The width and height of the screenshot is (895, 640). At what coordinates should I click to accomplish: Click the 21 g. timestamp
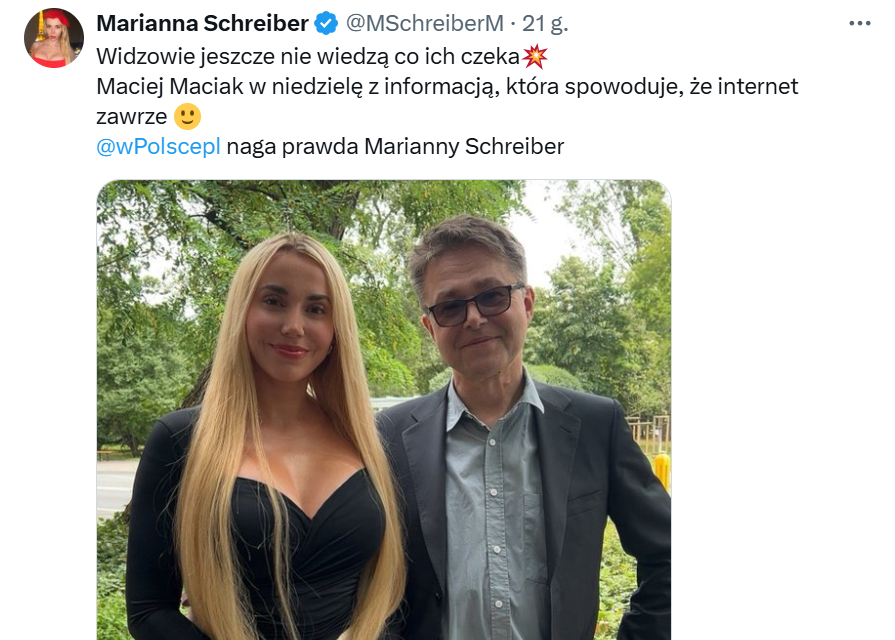click(x=545, y=23)
